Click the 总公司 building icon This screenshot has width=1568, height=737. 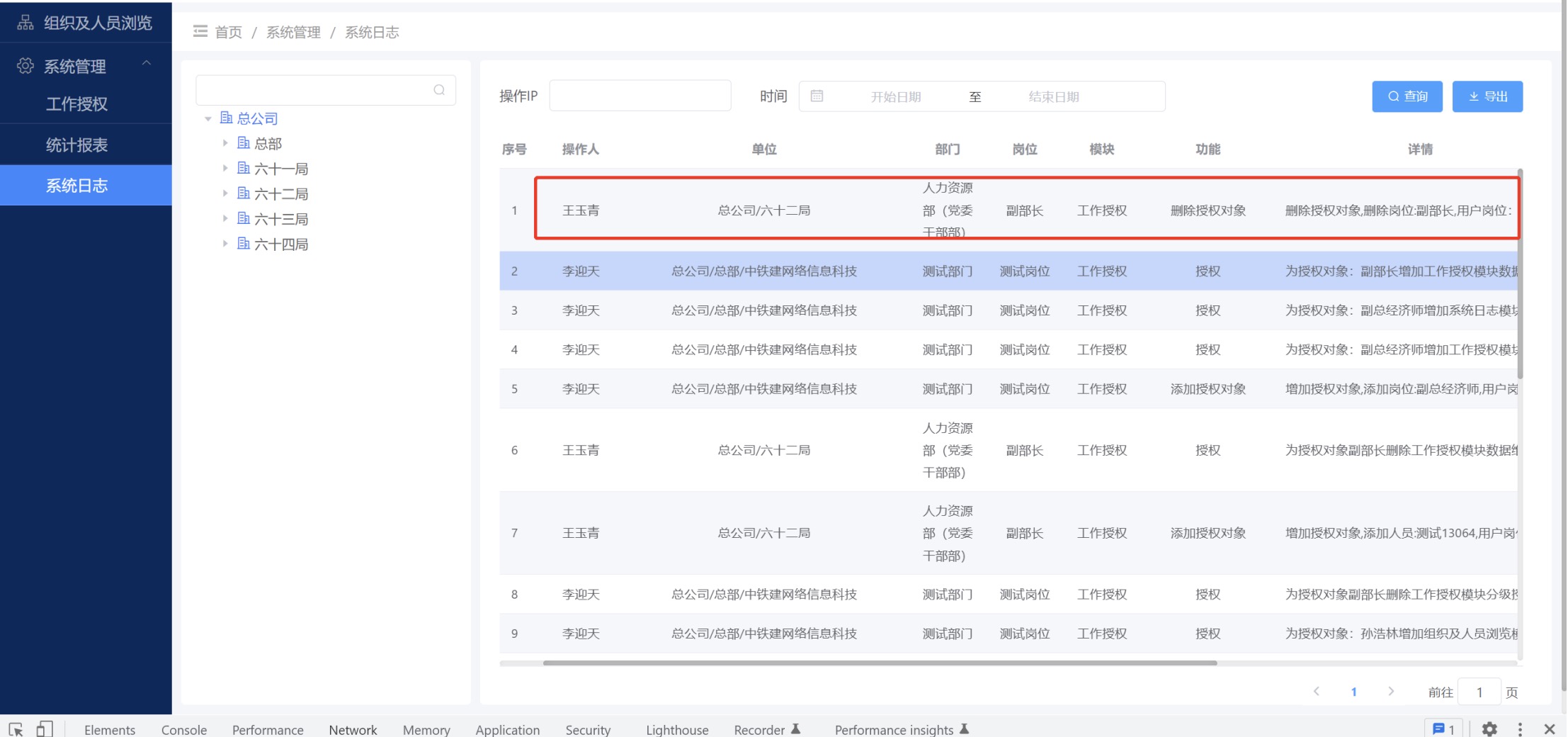227,118
